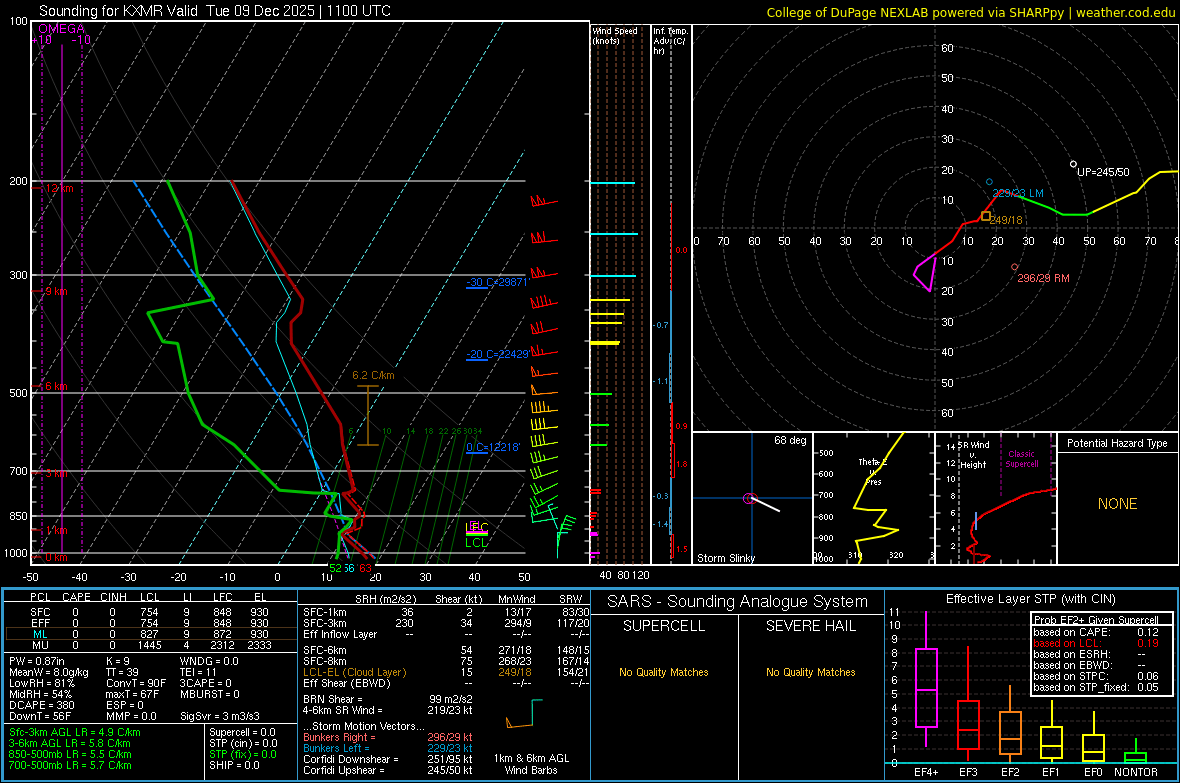Click the Bunkers Left = 229/23 kt line

[388, 748]
